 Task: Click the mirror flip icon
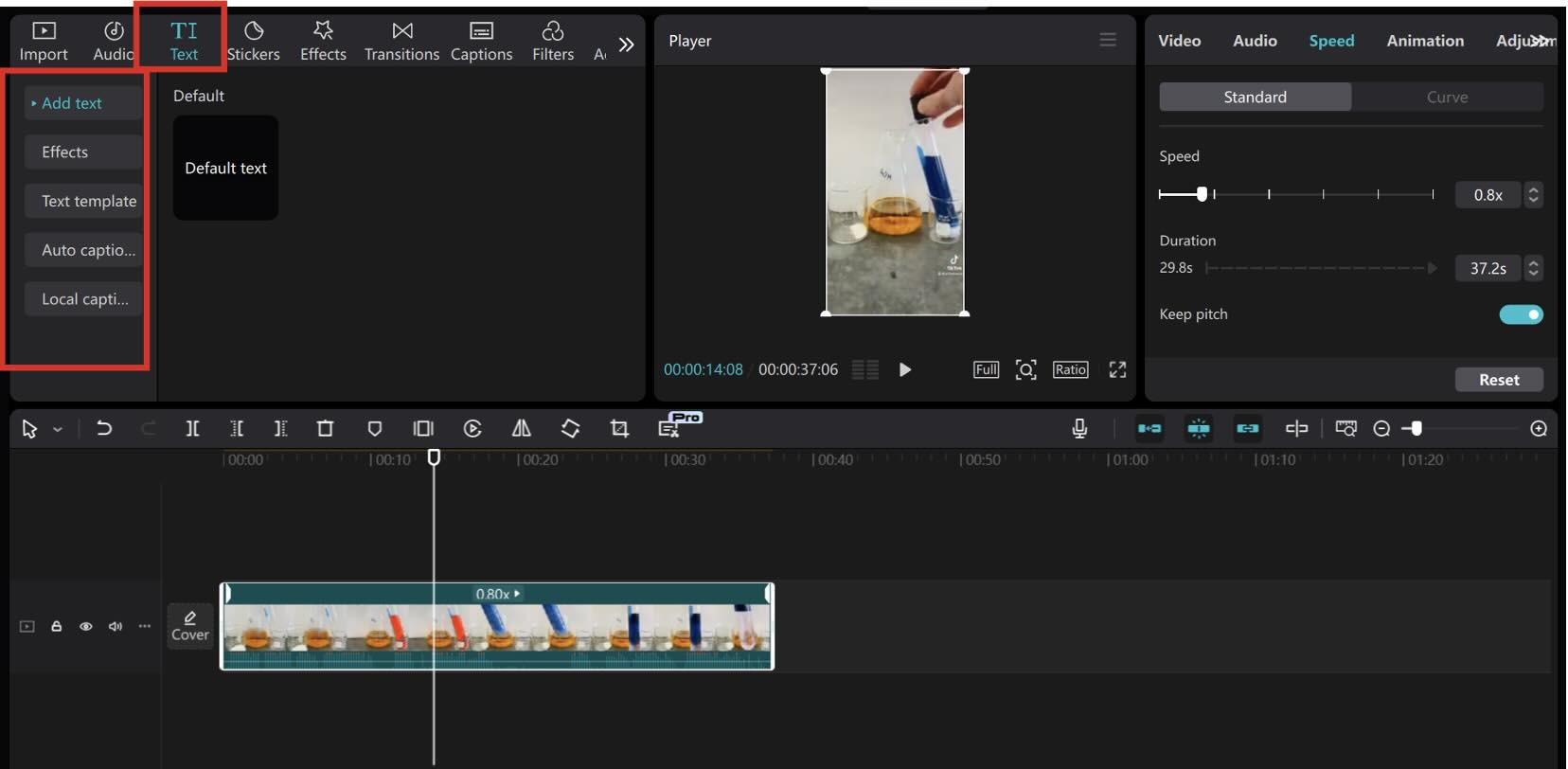click(x=521, y=429)
